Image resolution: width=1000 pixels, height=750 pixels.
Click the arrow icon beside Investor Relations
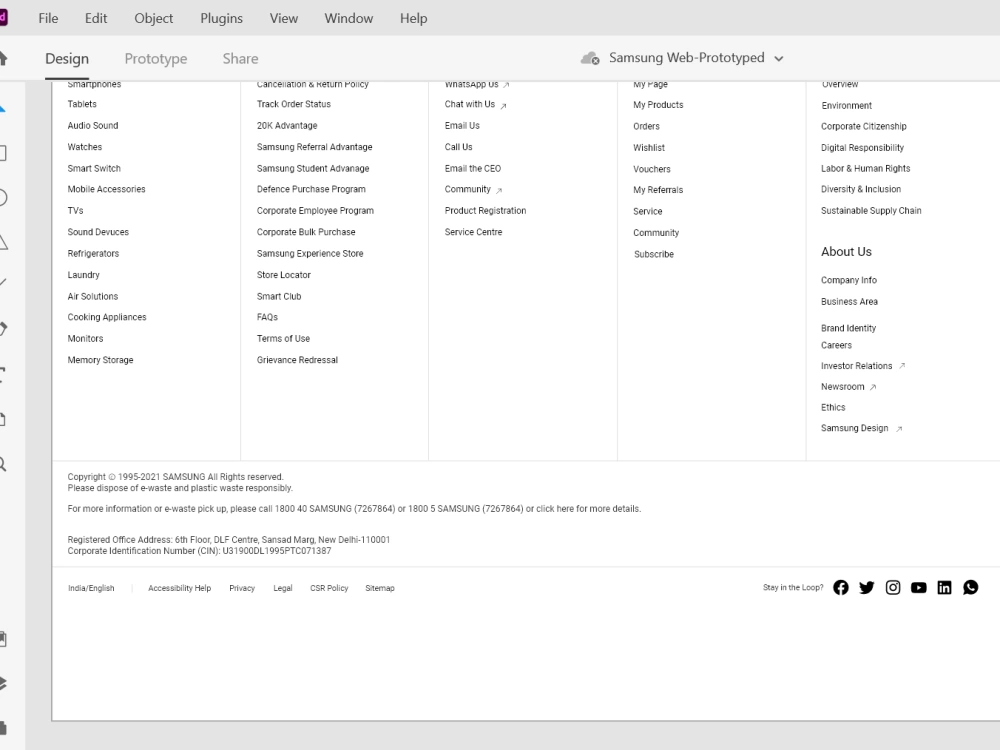902,365
